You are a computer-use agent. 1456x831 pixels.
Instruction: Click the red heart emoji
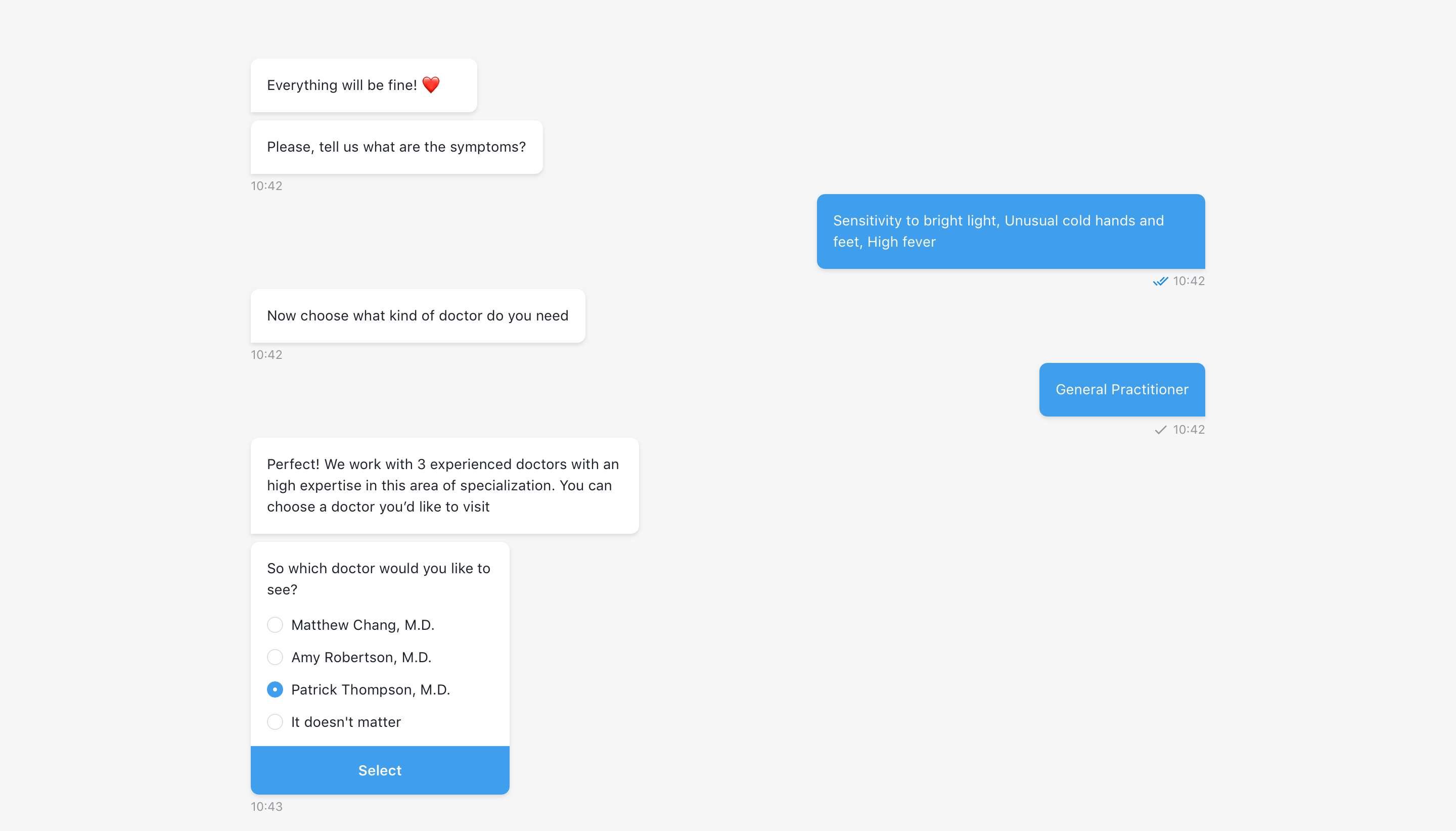[x=431, y=85]
